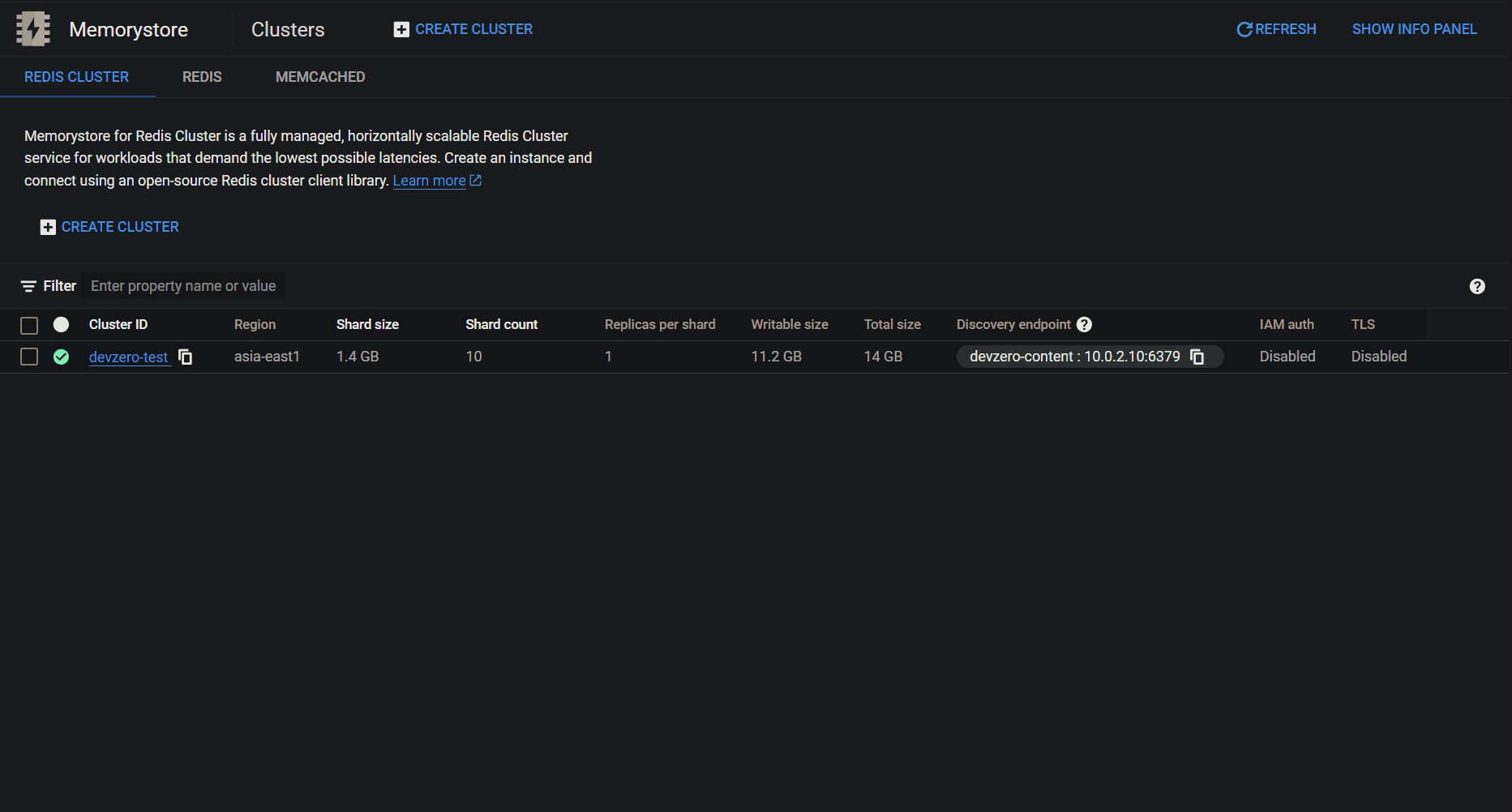Click the green ready status icon for devzero-test
Viewport: 1512px width, 812px height.
pyautogui.click(x=61, y=357)
